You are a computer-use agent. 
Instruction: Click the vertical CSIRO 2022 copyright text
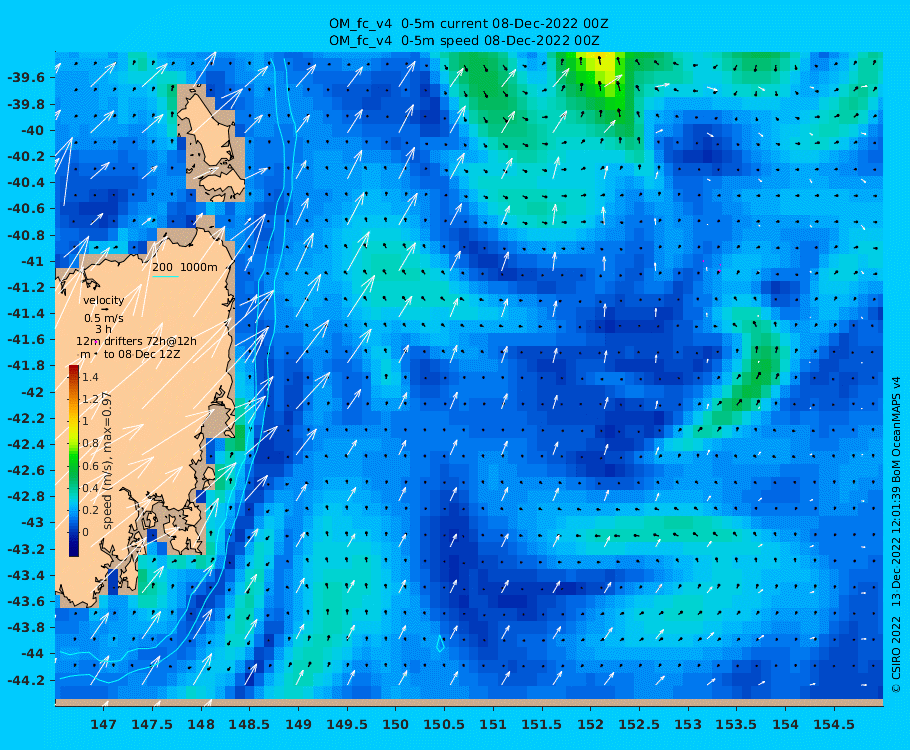click(x=896, y=535)
